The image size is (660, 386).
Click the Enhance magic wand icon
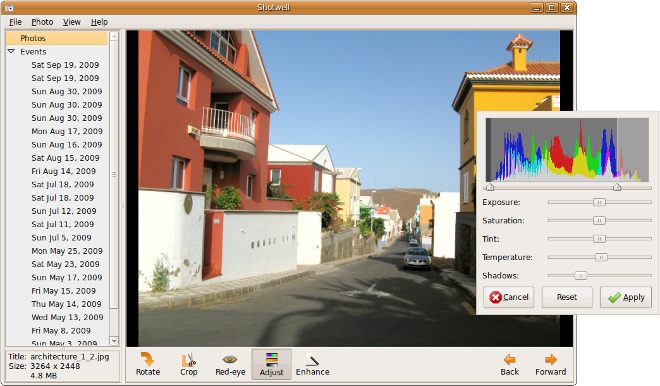tap(312, 359)
